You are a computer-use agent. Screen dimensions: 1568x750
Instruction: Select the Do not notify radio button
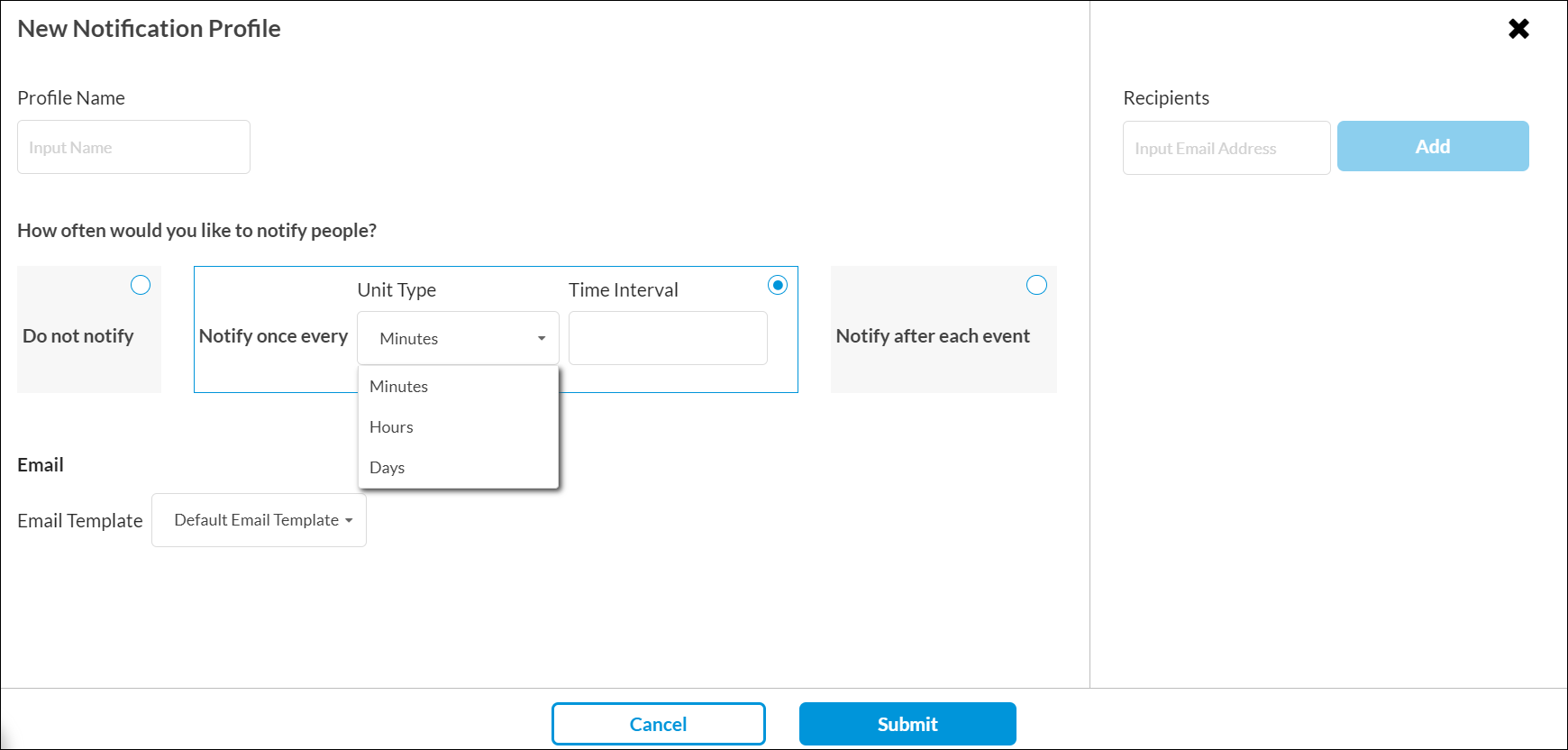[x=141, y=285]
